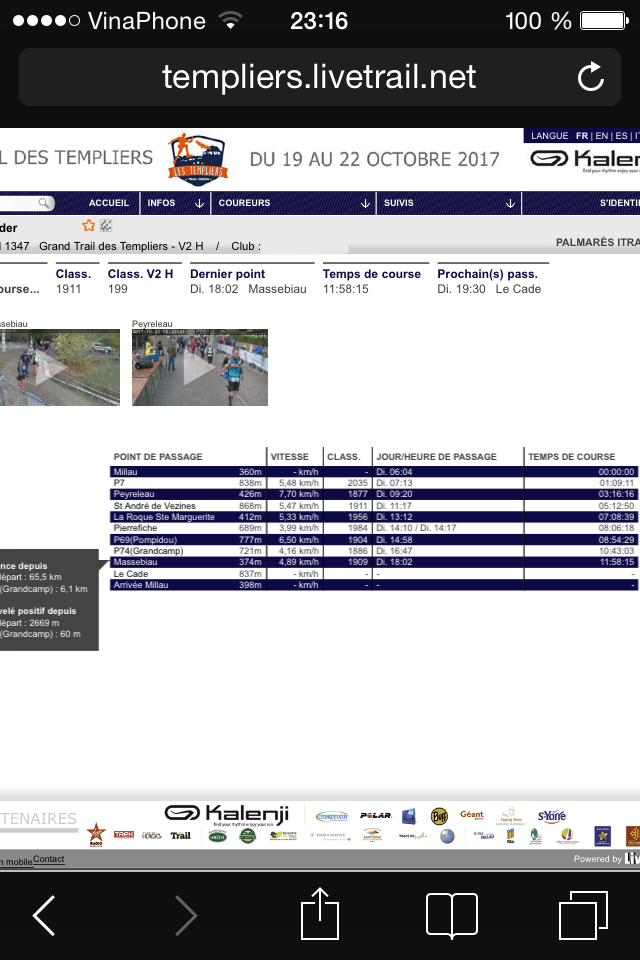Open the Safari share sheet

point(320,914)
